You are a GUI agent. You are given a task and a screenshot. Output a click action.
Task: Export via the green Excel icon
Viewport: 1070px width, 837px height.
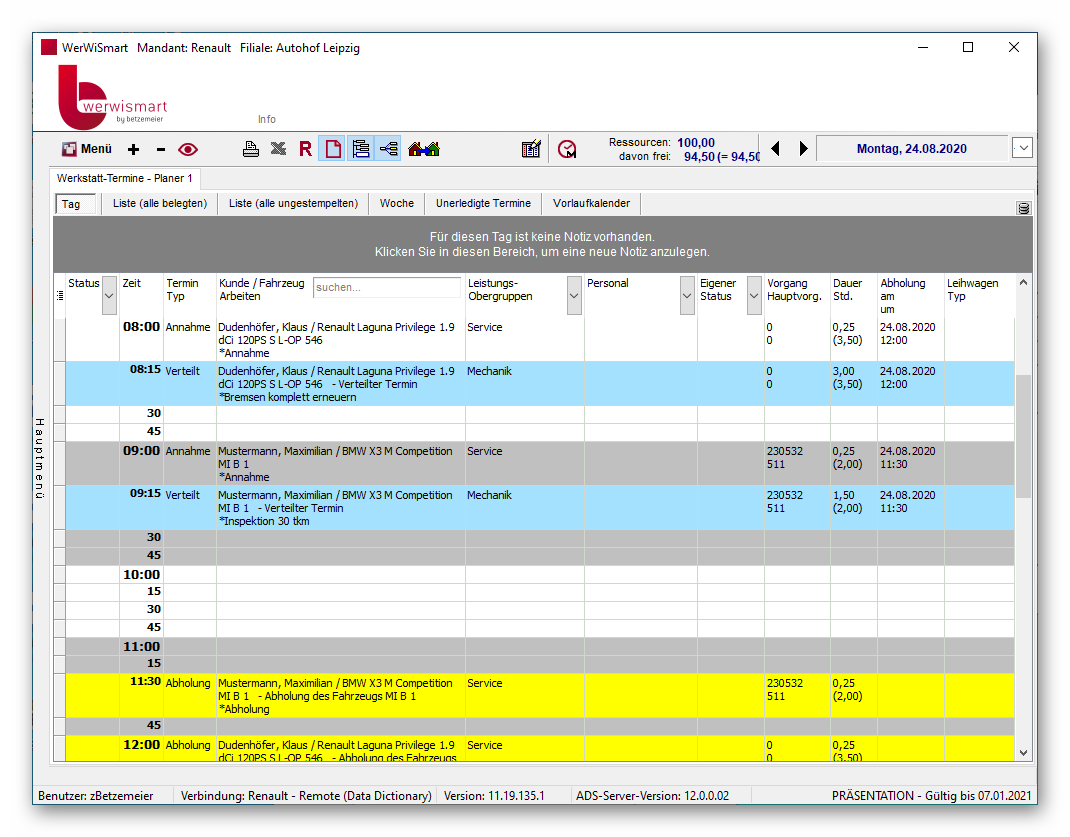click(x=278, y=149)
